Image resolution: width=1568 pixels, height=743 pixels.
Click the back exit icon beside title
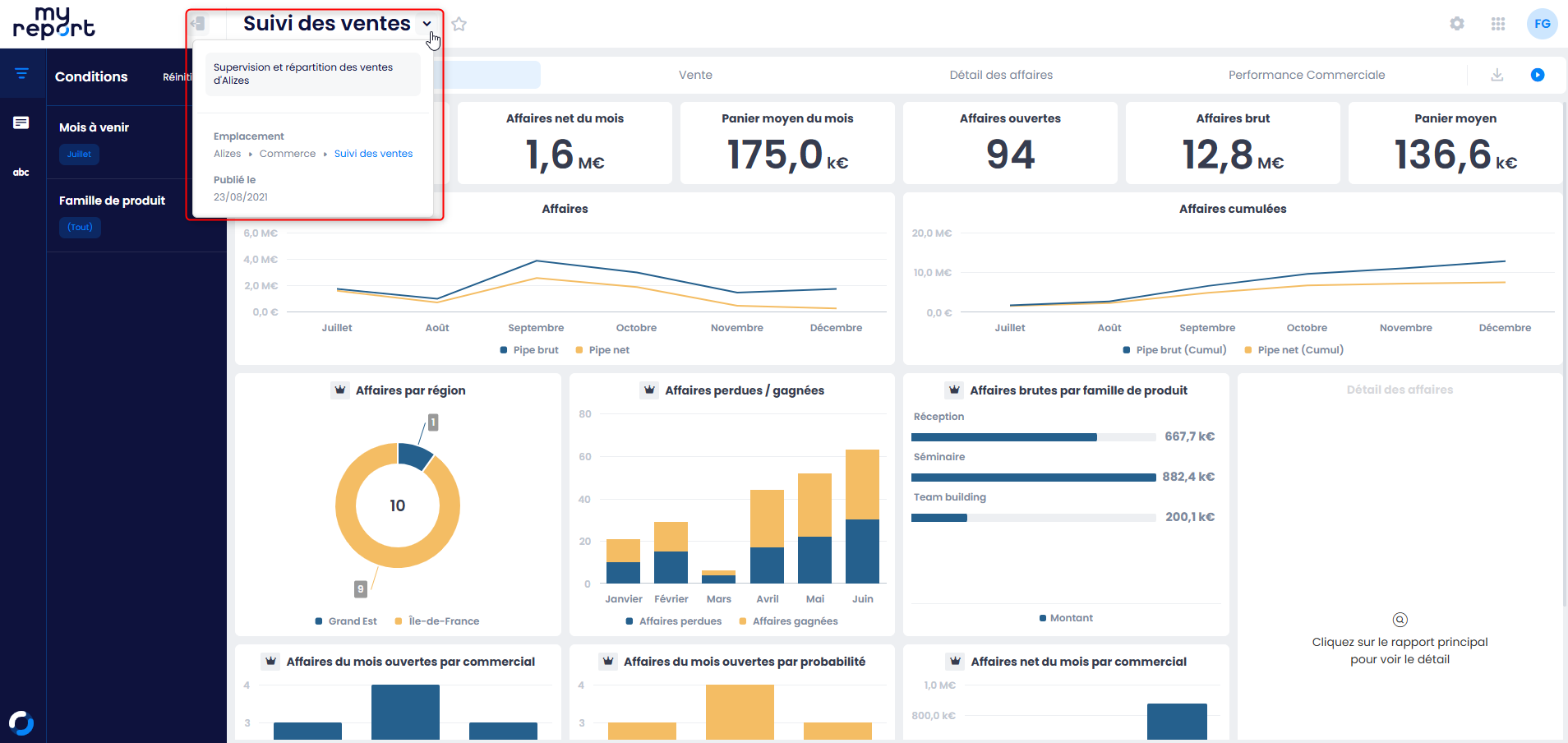[198, 24]
